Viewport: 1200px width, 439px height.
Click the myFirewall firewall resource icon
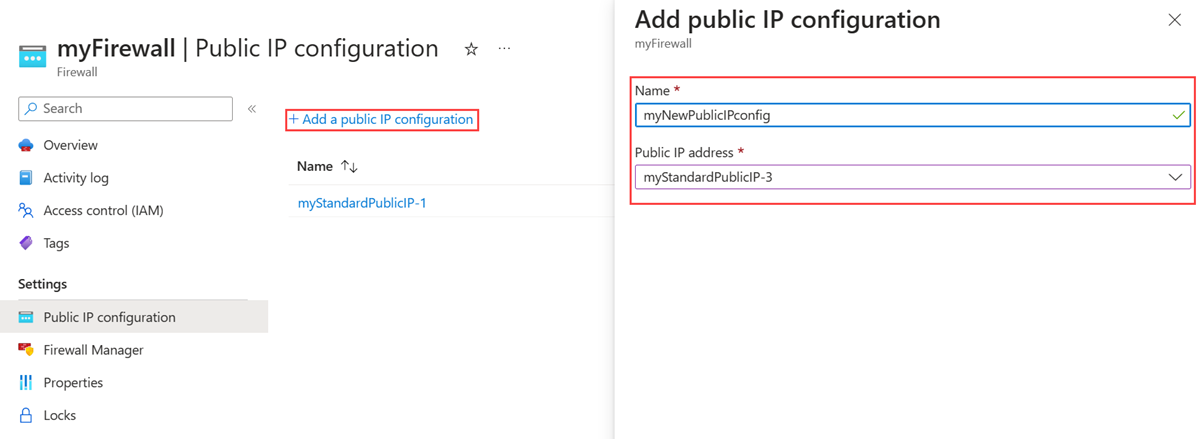(32, 57)
